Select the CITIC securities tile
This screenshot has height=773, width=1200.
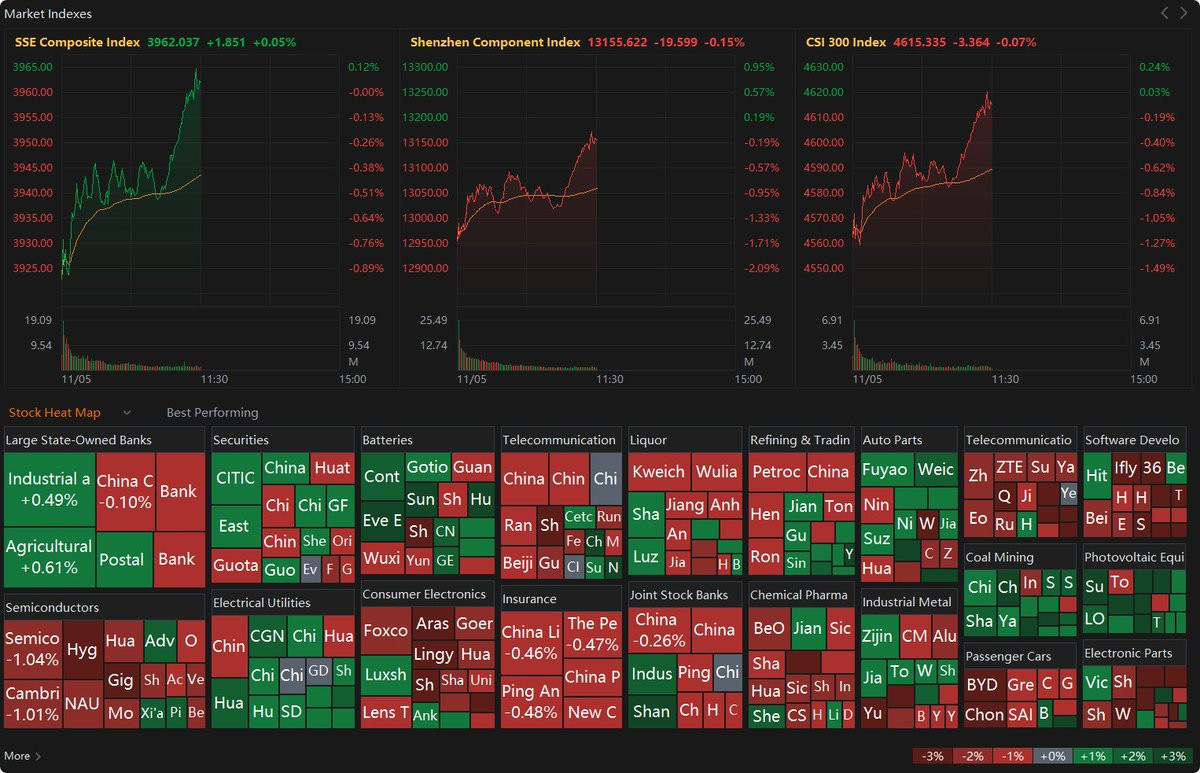[x=235, y=478]
